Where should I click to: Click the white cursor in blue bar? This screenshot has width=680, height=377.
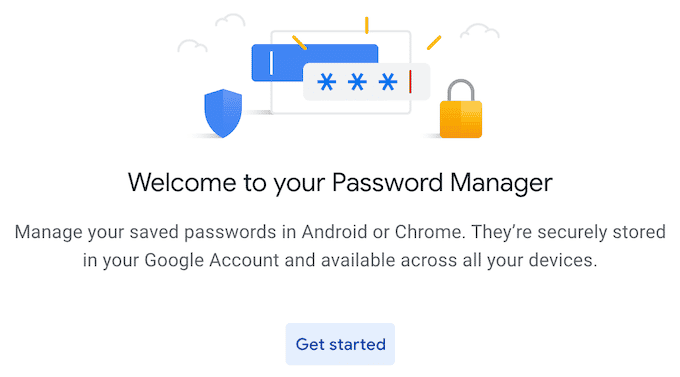[x=271, y=63]
